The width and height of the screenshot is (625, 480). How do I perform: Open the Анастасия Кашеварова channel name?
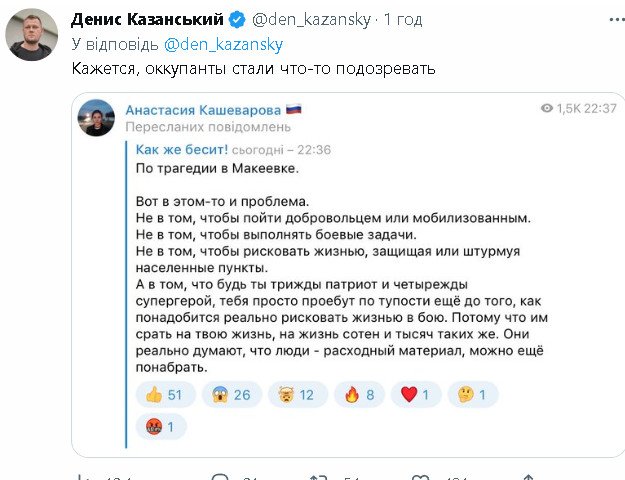click(203, 108)
